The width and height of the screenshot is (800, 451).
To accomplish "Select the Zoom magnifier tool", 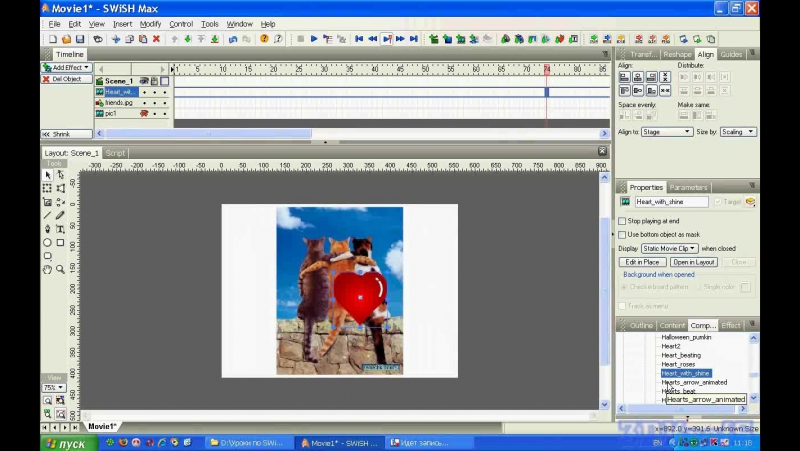I will 60,269.
